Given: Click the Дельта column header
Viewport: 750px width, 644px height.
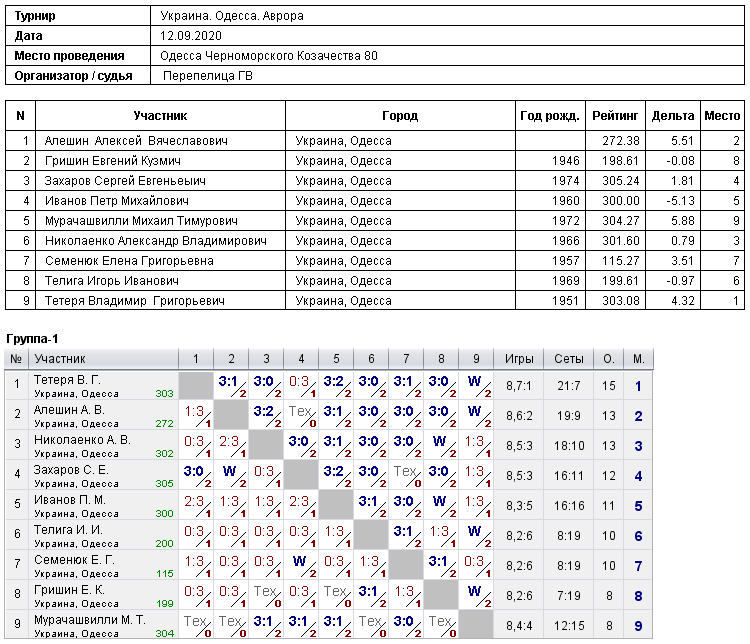Looking at the screenshot, I should (x=673, y=116).
